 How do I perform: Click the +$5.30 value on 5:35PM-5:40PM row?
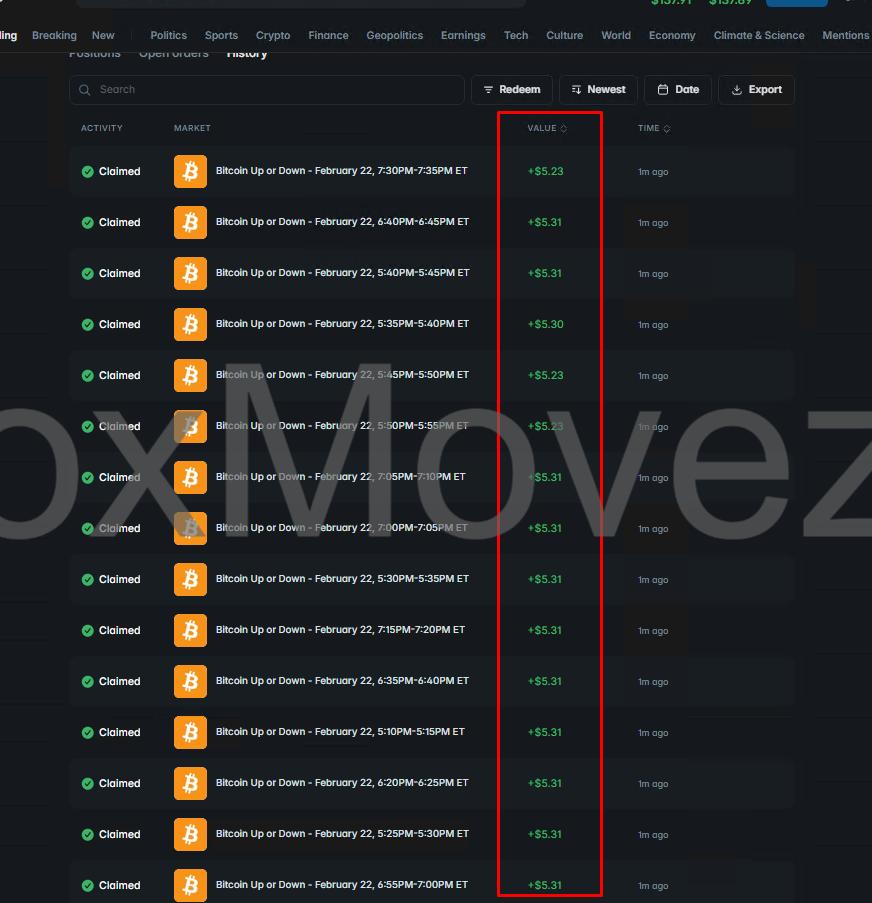545,324
